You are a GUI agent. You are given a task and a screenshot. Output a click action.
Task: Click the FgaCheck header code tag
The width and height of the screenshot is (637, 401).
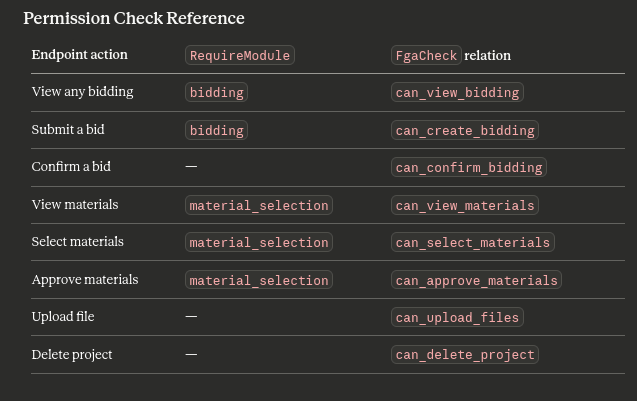[x=426, y=55]
